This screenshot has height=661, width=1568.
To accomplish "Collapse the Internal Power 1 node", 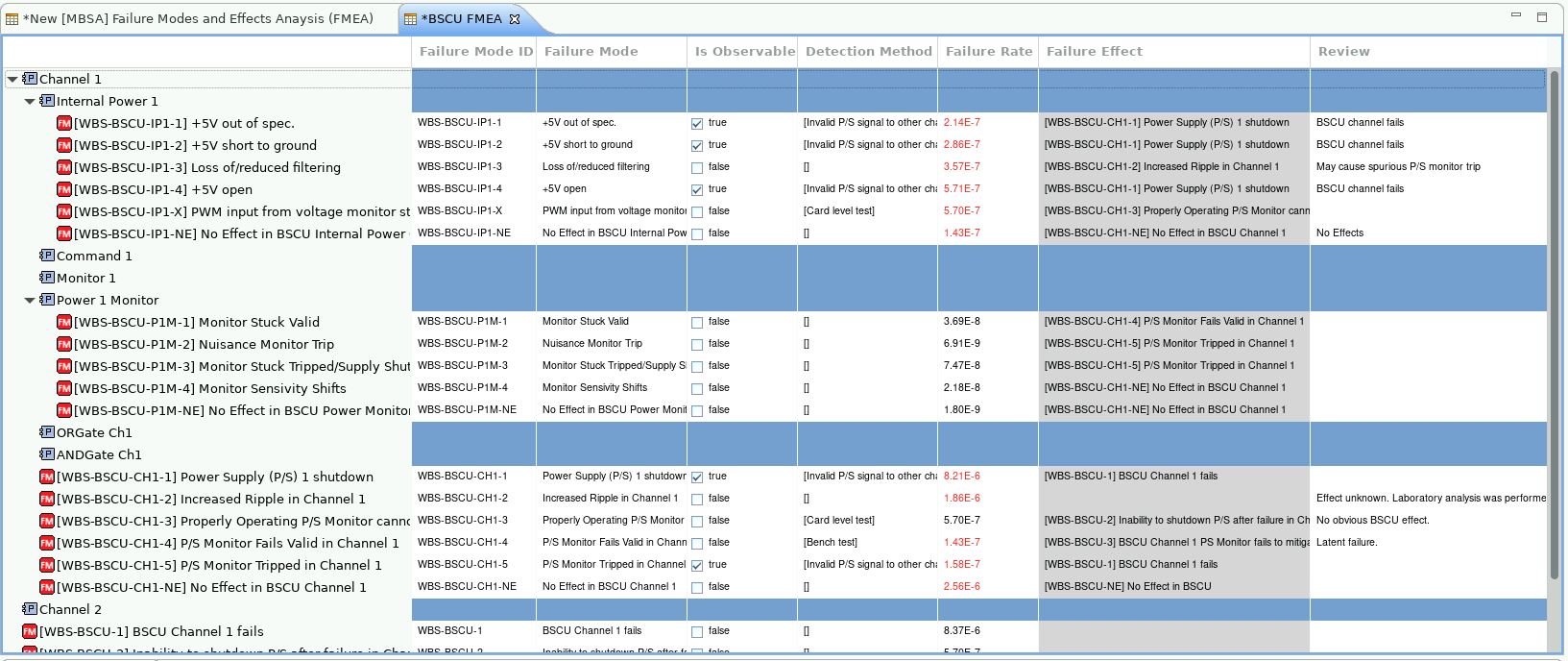I will 30,102.
